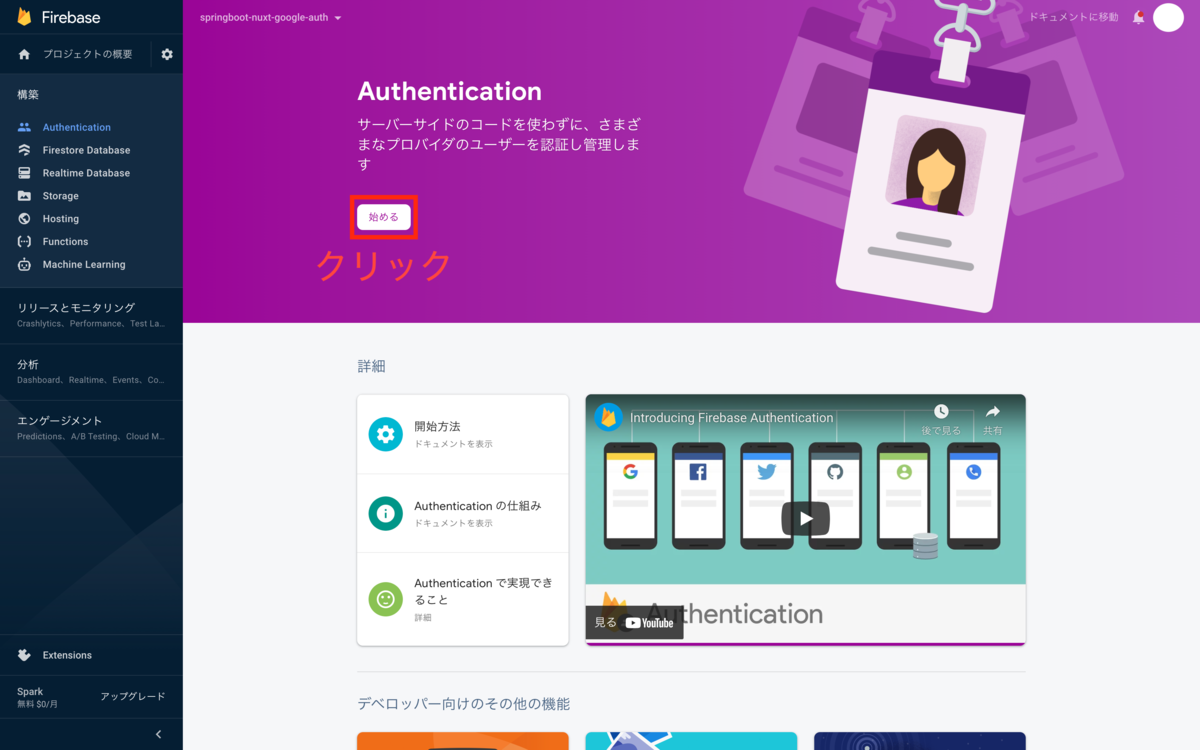Screen dimensions: 1200x750
Task: Click the video channel Firebase avatar
Action: click(608, 417)
